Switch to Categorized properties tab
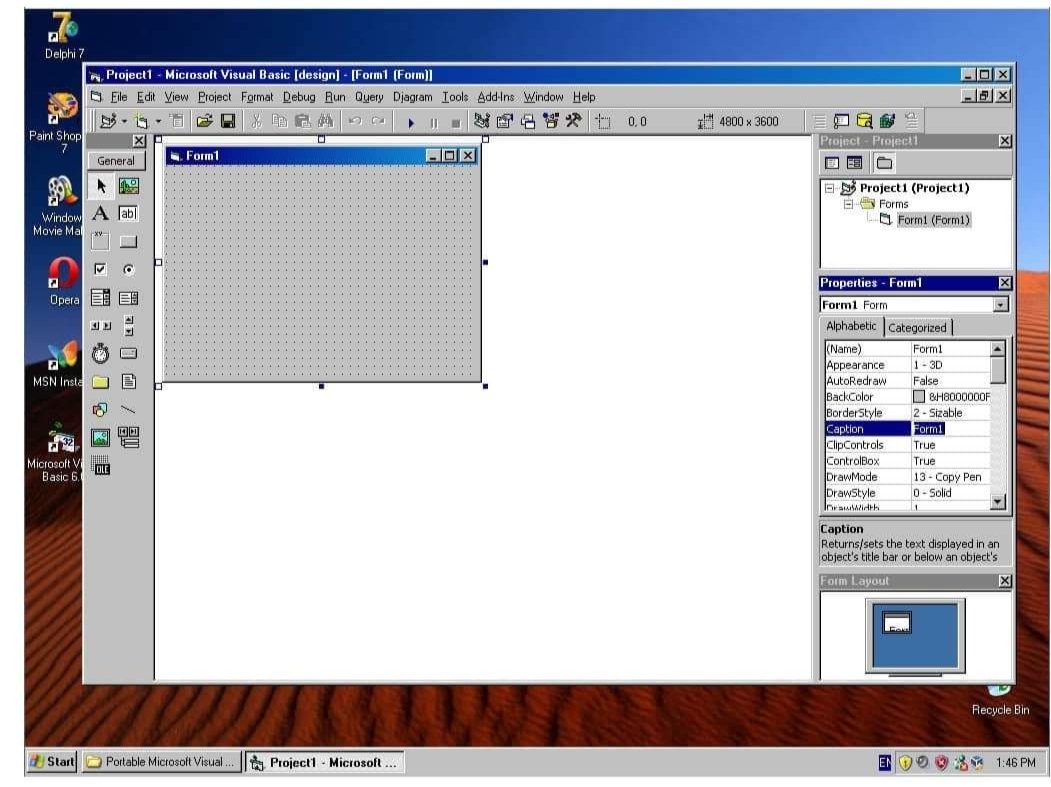The height and width of the screenshot is (787, 1051). tap(917, 328)
